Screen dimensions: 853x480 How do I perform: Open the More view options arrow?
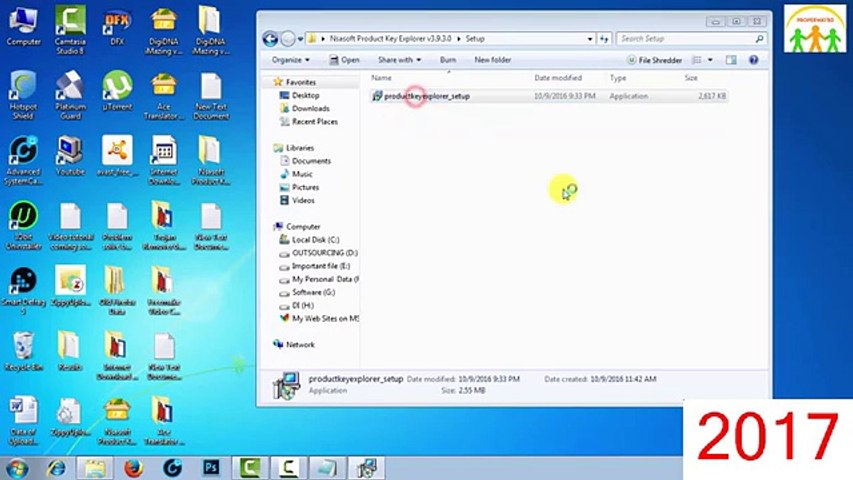click(710, 60)
